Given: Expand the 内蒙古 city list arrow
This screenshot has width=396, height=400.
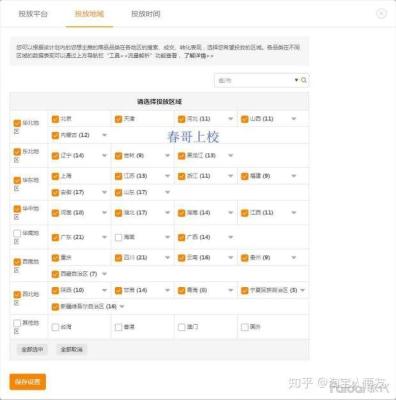Looking at the screenshot, I should click(x=104, y=135).
